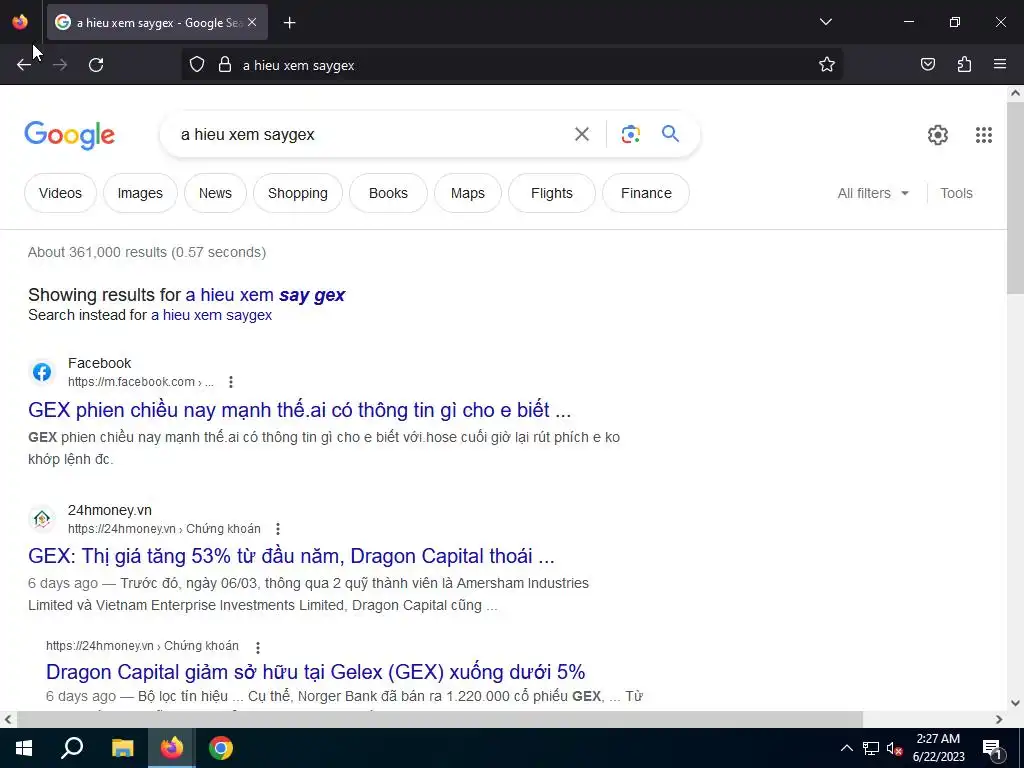
Task: Select the Finance filter
Action: coord(646,193)
